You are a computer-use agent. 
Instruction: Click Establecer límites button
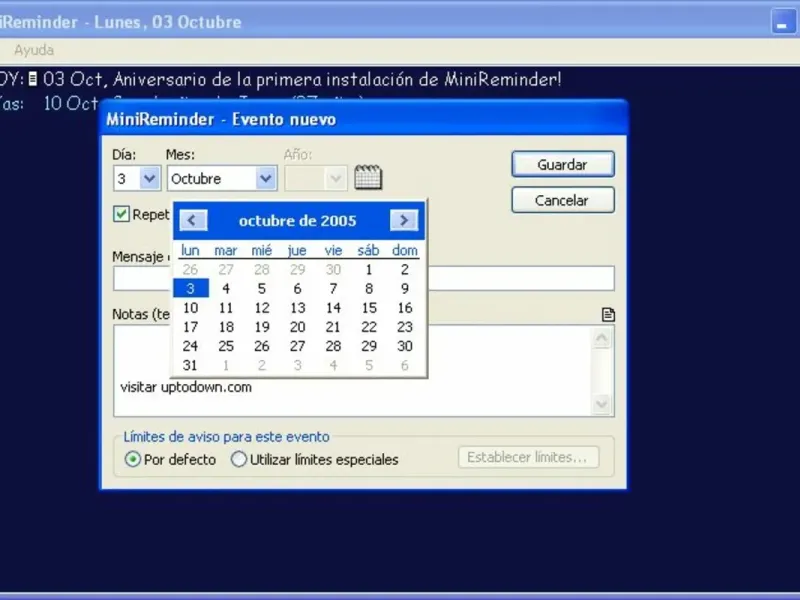[x=528, y=457]
